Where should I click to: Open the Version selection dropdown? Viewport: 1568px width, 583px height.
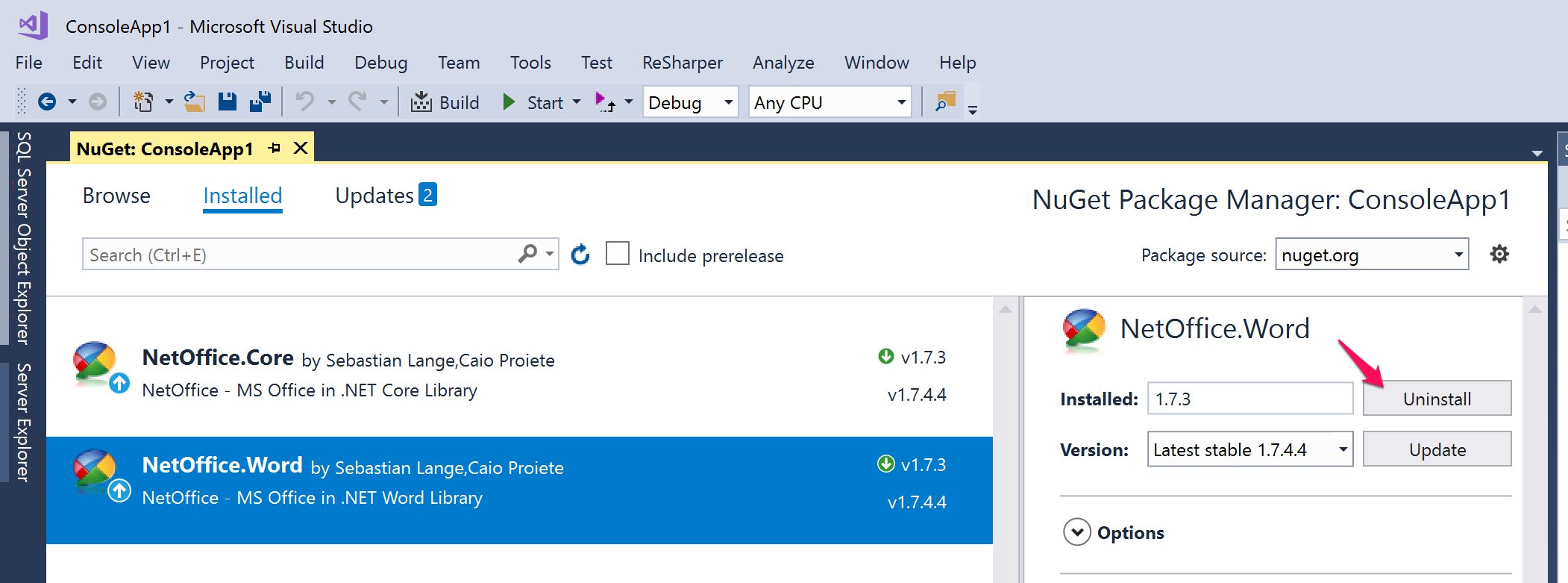(1249, 449)
